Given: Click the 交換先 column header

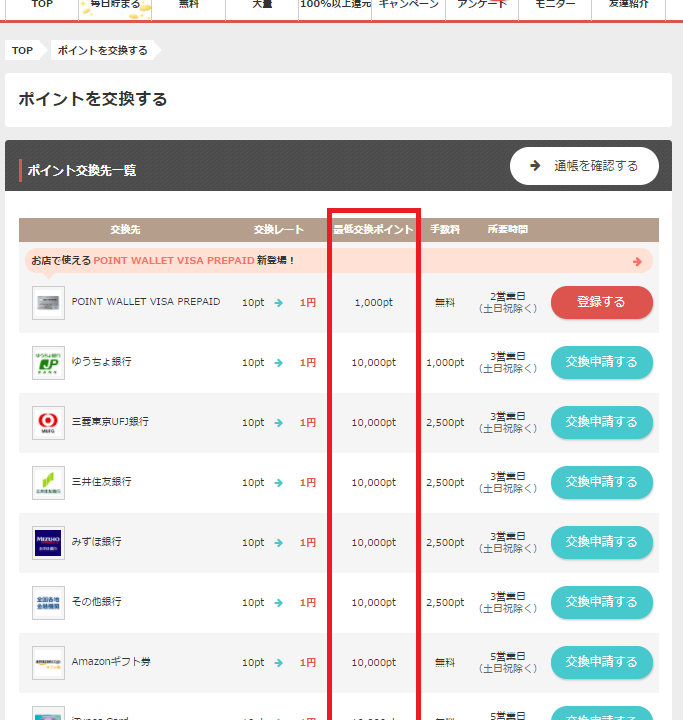Looking at the screenshot, I should tap(125, 230).
